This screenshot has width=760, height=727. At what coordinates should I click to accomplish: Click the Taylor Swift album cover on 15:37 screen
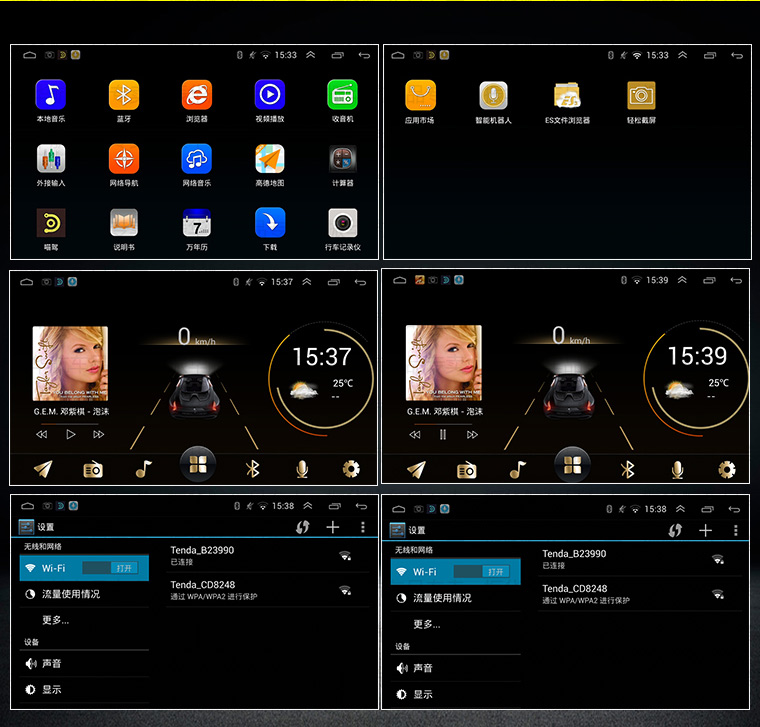[x=70, y=364]
